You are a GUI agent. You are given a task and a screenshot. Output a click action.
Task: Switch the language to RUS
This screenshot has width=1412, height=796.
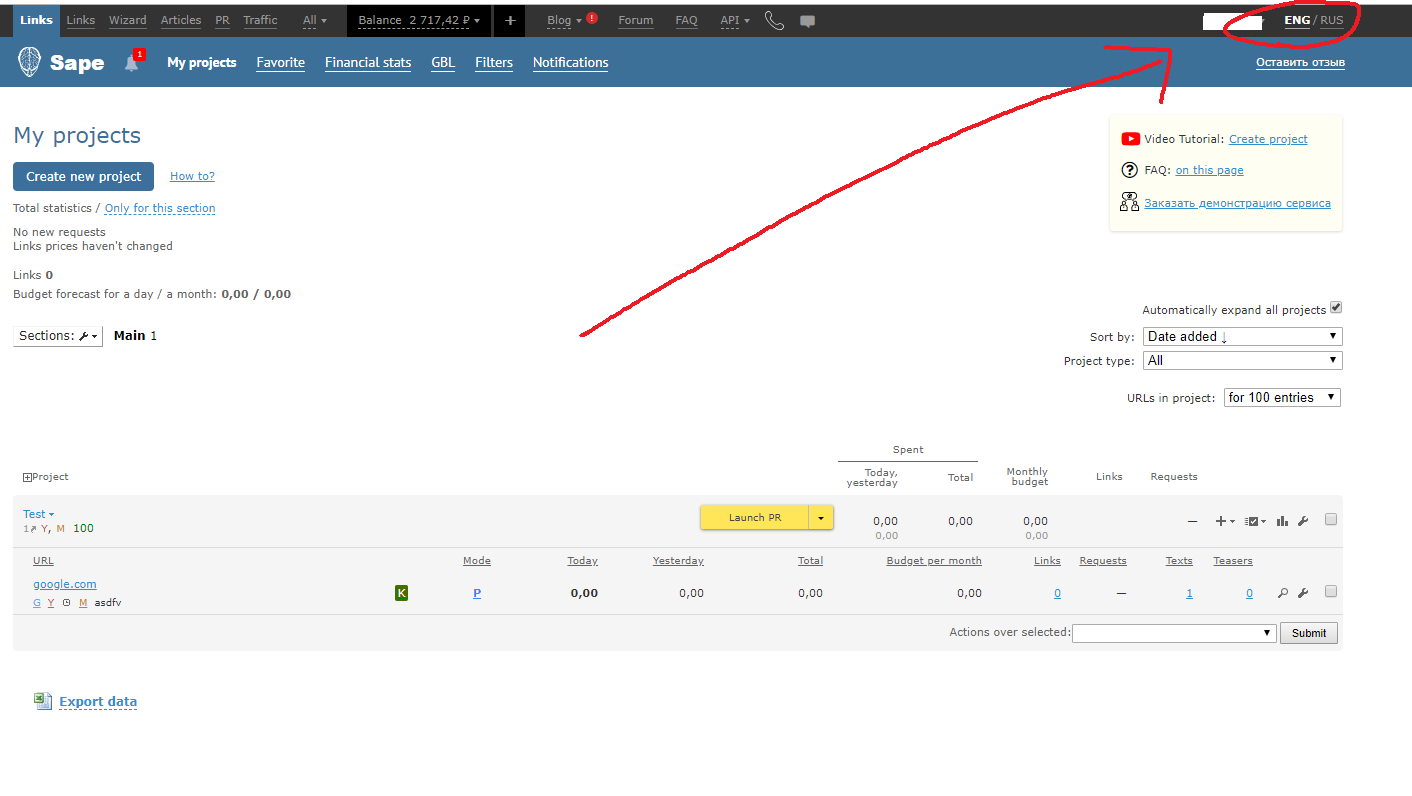[x=1332, y=20]
